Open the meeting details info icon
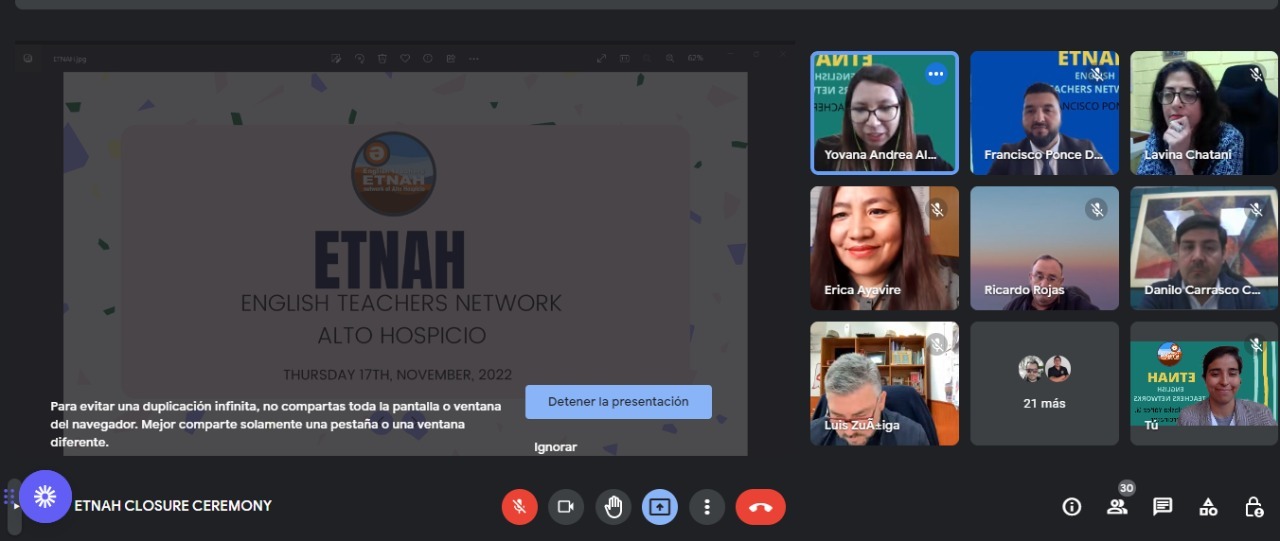Image resolution: width=1280 pixels, height=541 pixels. coord(1071,507)
